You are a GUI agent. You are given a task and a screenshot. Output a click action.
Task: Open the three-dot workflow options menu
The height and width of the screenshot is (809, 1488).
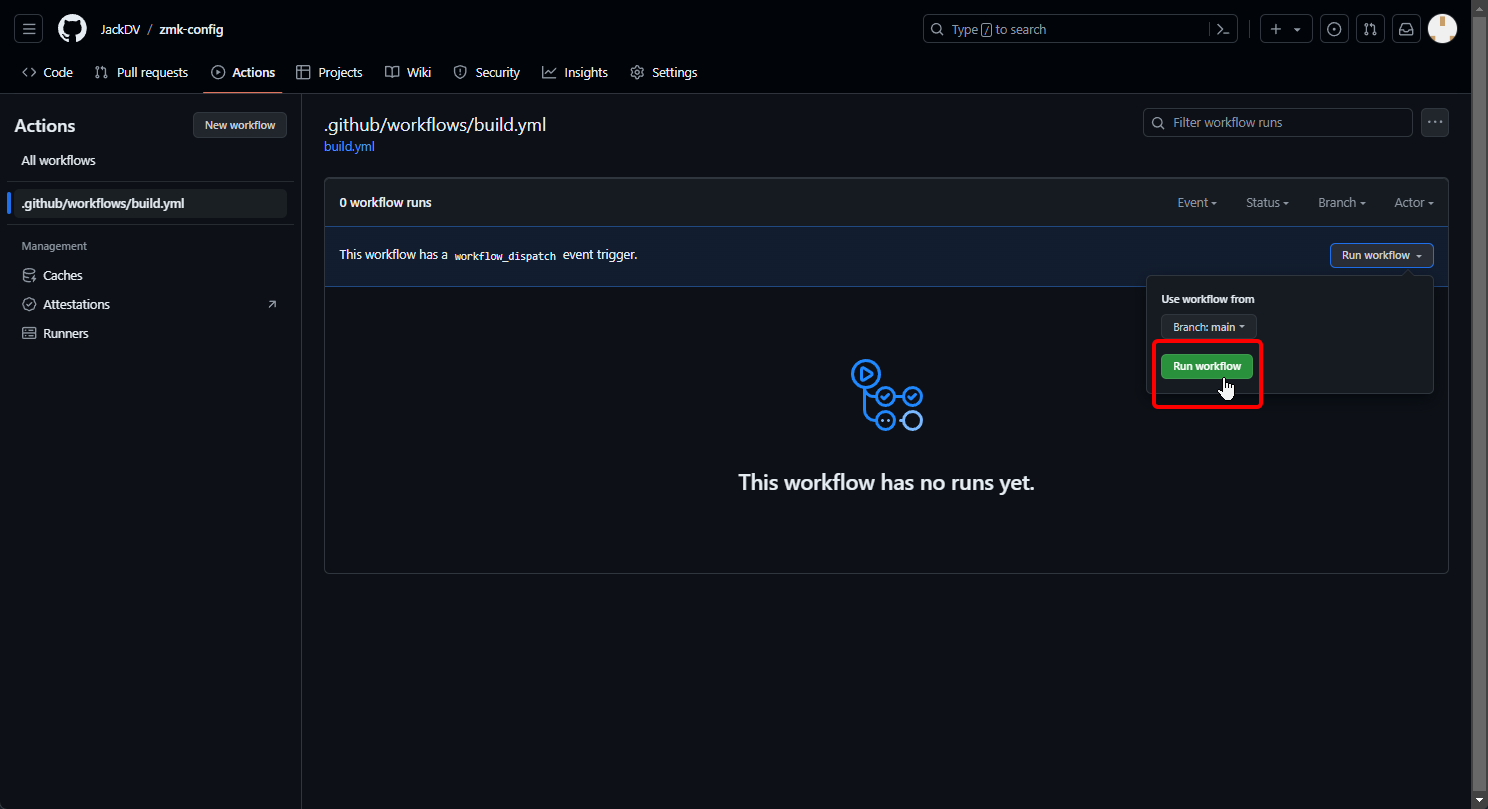[1435, 122]
